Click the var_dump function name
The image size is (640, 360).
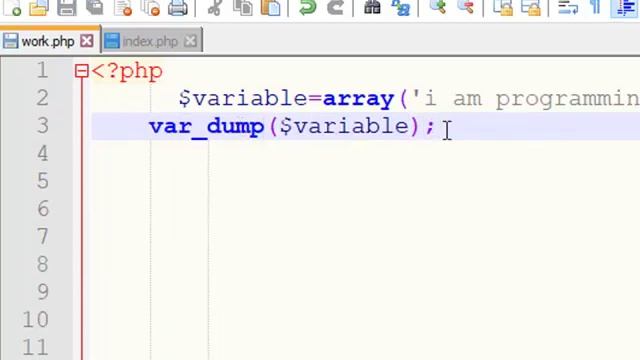pyautogui.click(x=207, y=127)
